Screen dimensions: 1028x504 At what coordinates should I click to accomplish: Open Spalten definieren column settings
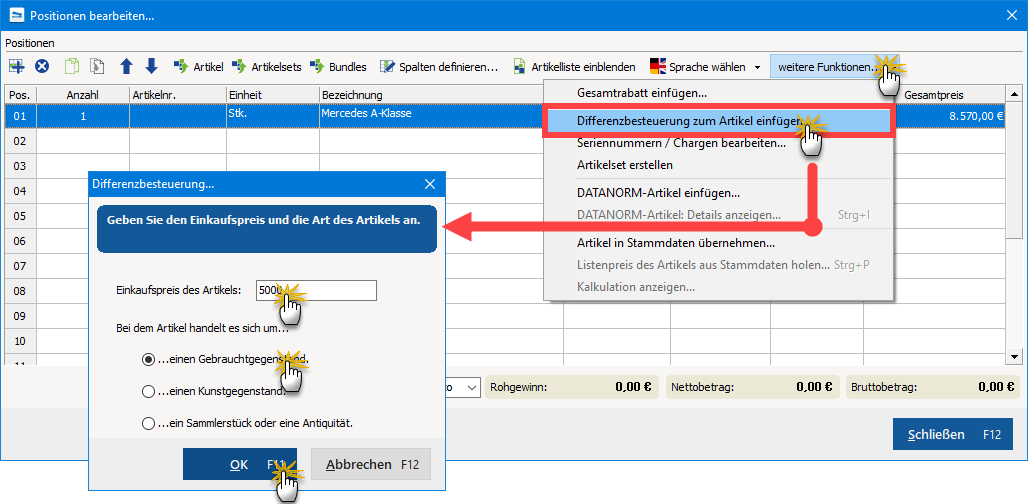click(x=438, y=67)
